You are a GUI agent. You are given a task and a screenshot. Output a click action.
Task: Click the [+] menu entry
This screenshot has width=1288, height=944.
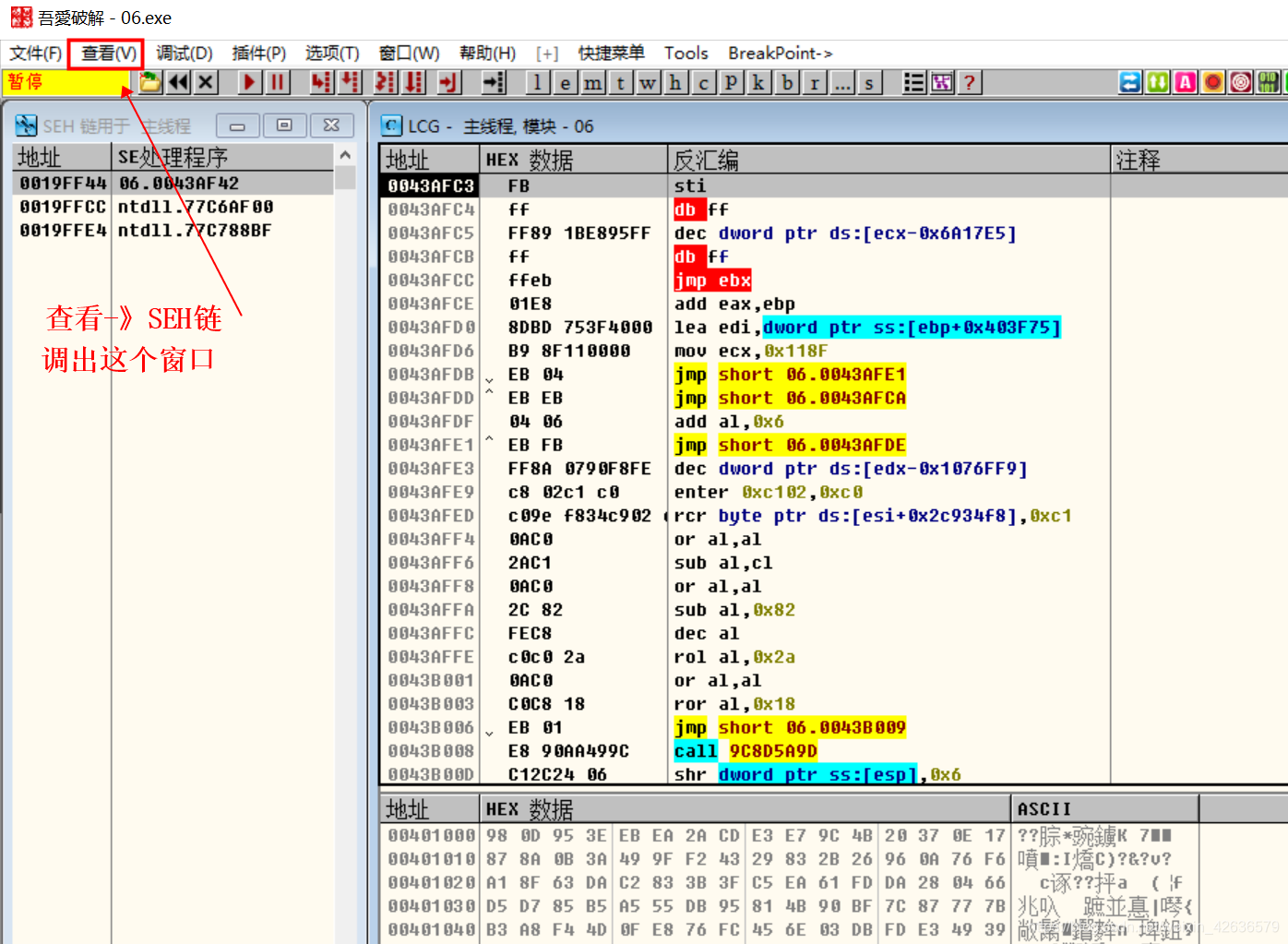pyautogui.click(x=547, y=54)
